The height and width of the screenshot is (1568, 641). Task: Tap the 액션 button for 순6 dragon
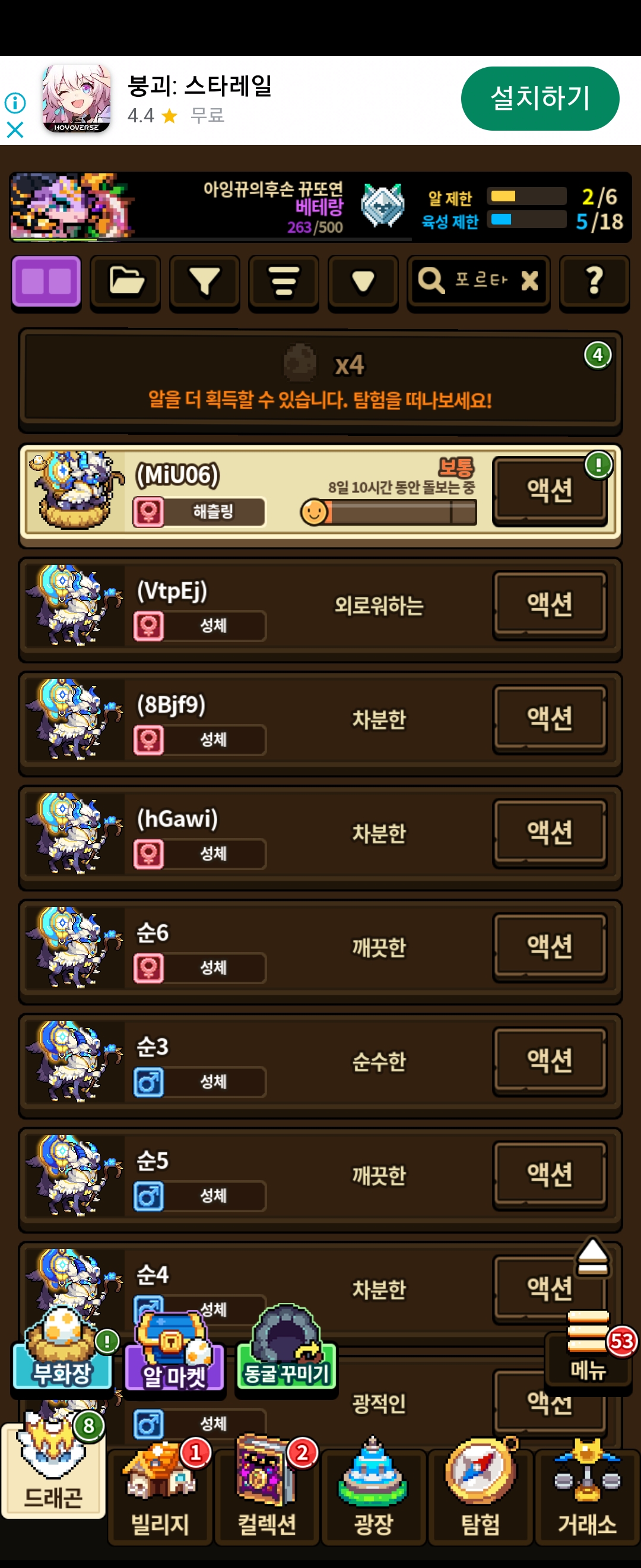coord(550,947)
